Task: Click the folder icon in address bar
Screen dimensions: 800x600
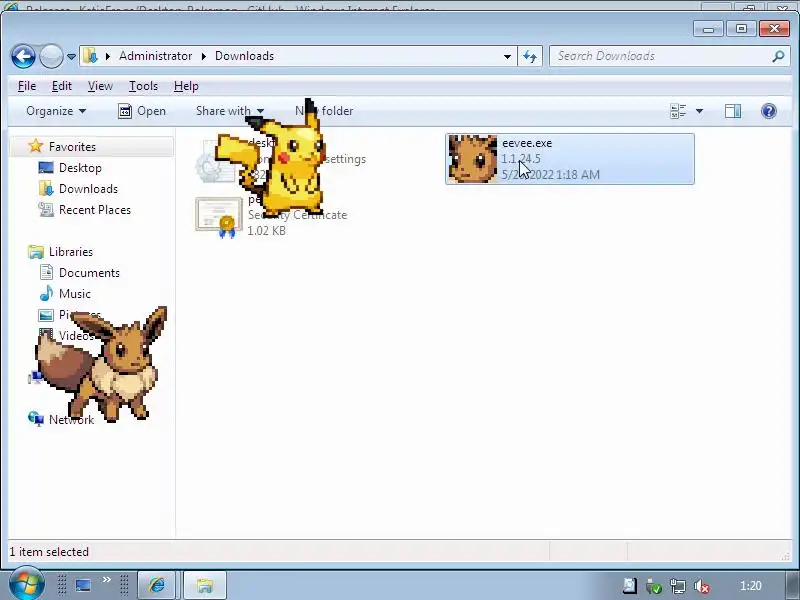Action: [x=90, y=56]
